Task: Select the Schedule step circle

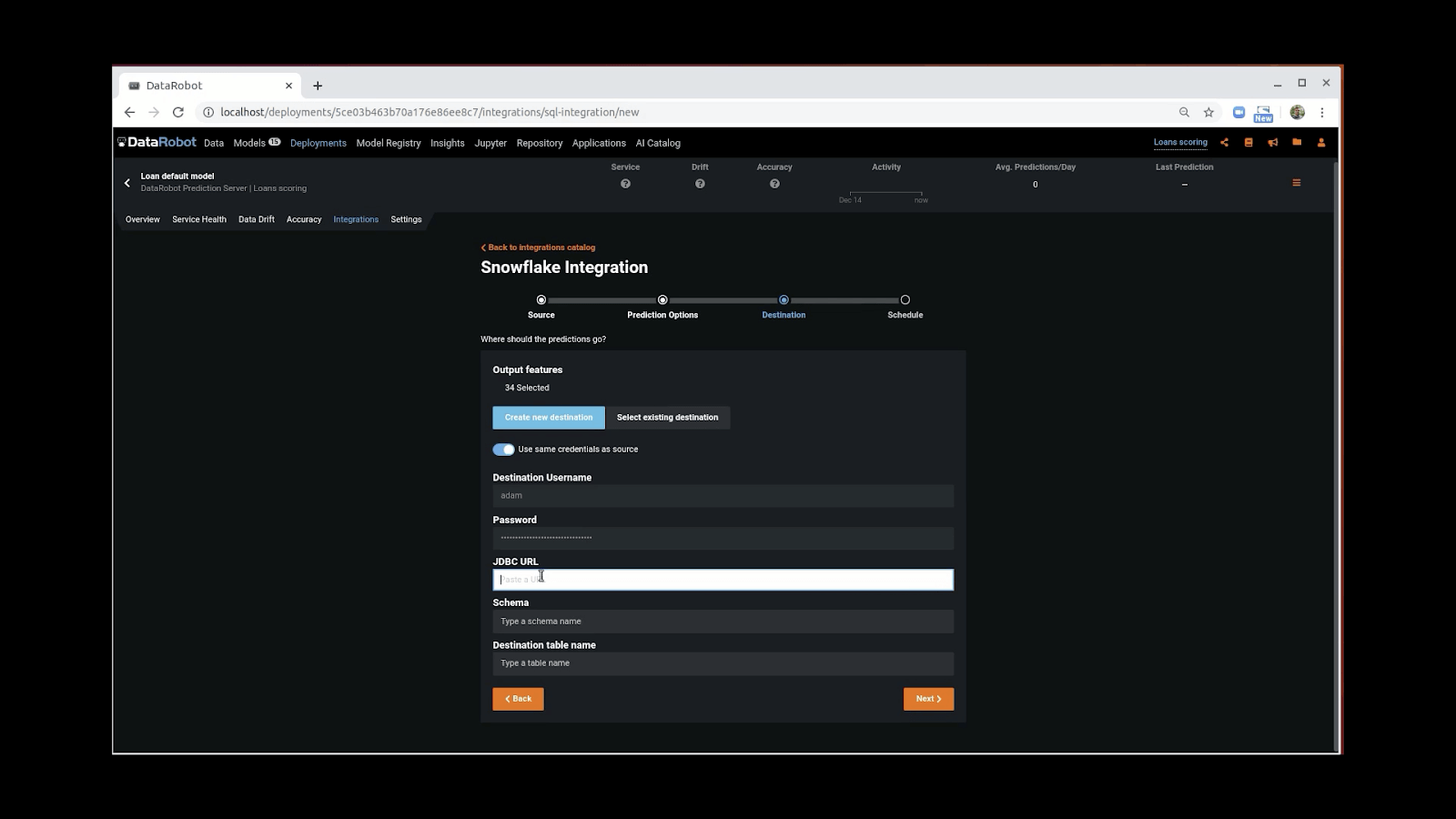Action: [905, 299]
